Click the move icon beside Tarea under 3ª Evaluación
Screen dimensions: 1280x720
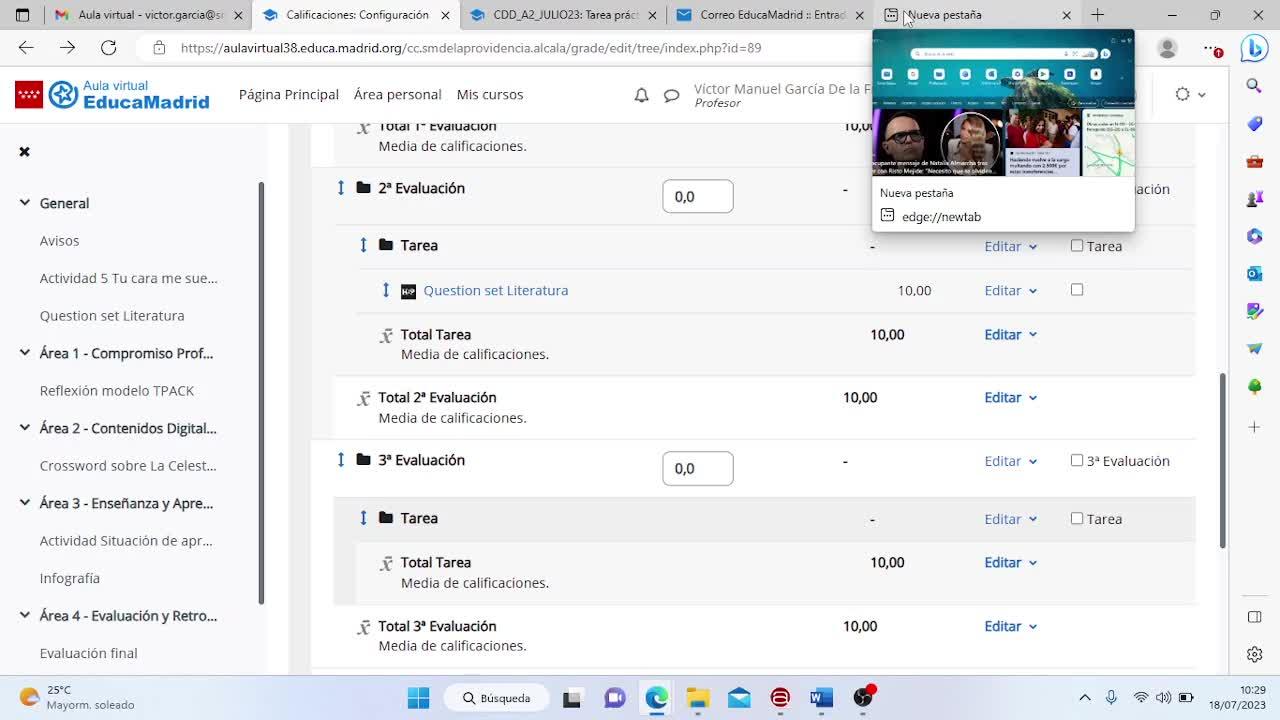[363, 518]
